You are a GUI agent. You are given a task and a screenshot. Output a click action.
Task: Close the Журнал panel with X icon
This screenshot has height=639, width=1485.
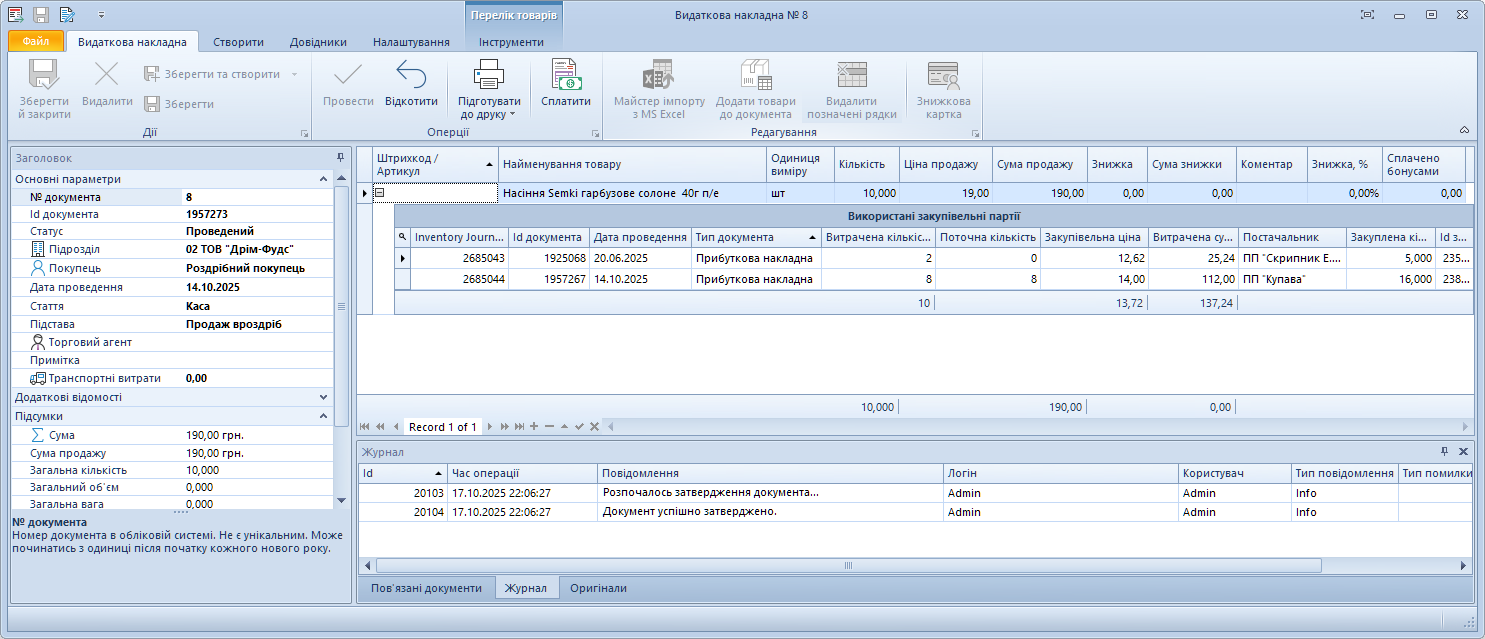(x=1464, y=452)
